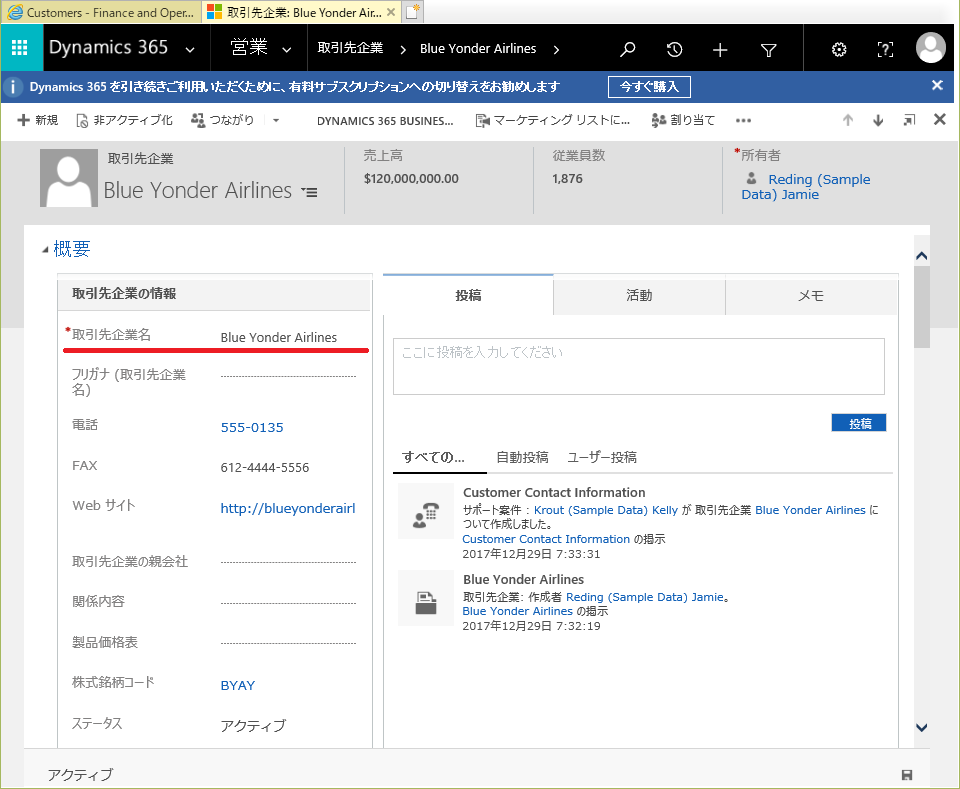This screenshot has height=789, width=960.
Task: Click the FAX value 612-4444-5556
Action: 264,468
